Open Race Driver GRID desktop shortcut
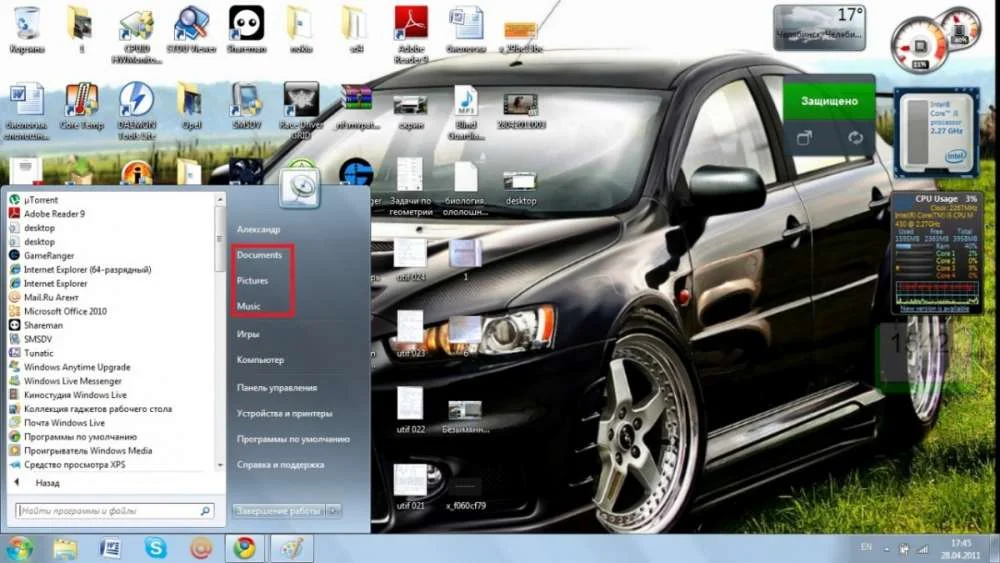 coord(300,110)
